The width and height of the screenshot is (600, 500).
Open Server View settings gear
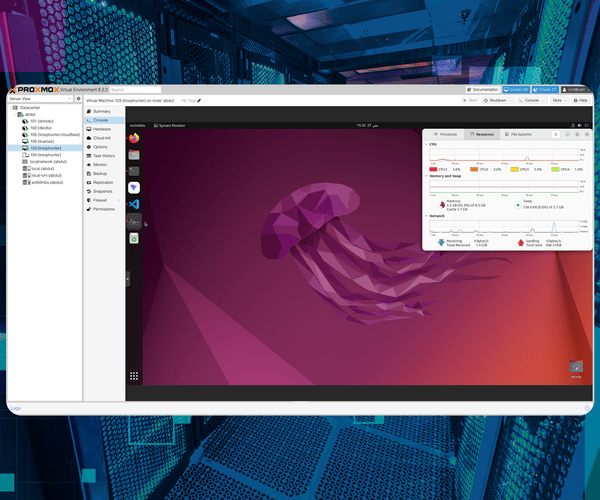(78, 99)
